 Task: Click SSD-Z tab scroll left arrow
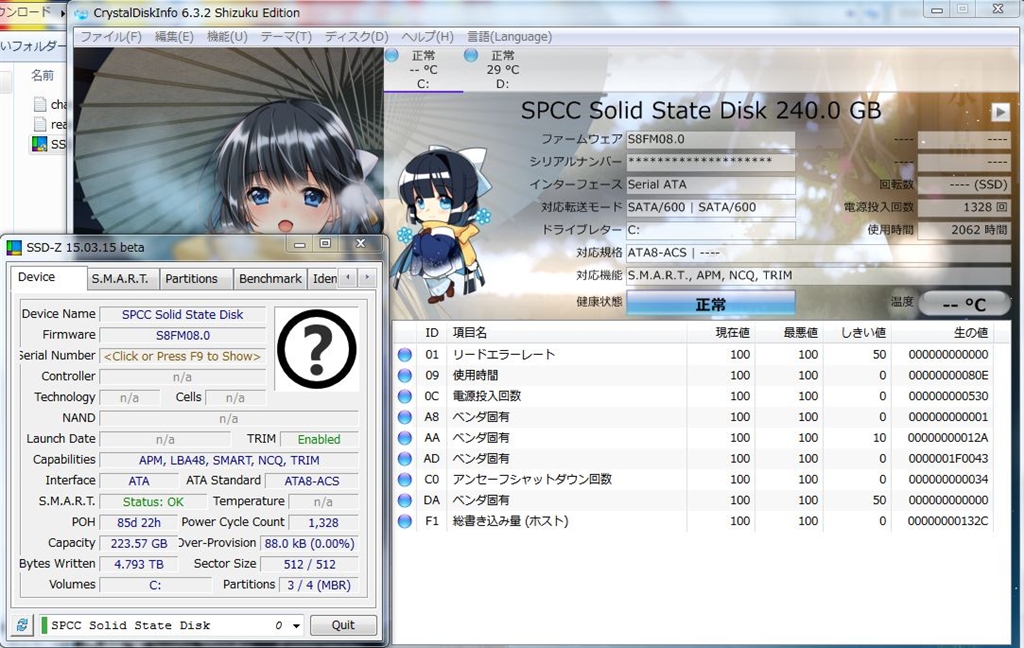[x=348, y=278]
